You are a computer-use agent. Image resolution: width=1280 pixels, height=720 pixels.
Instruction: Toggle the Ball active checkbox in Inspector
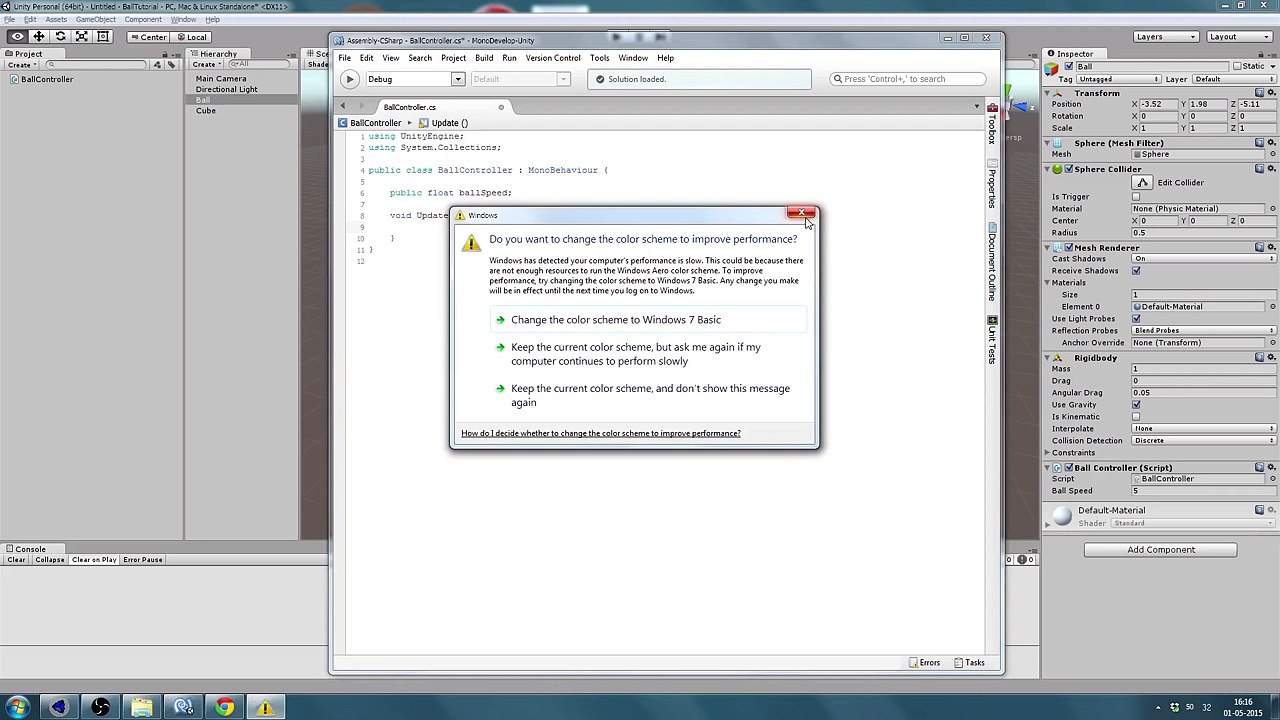[1070, 66]
